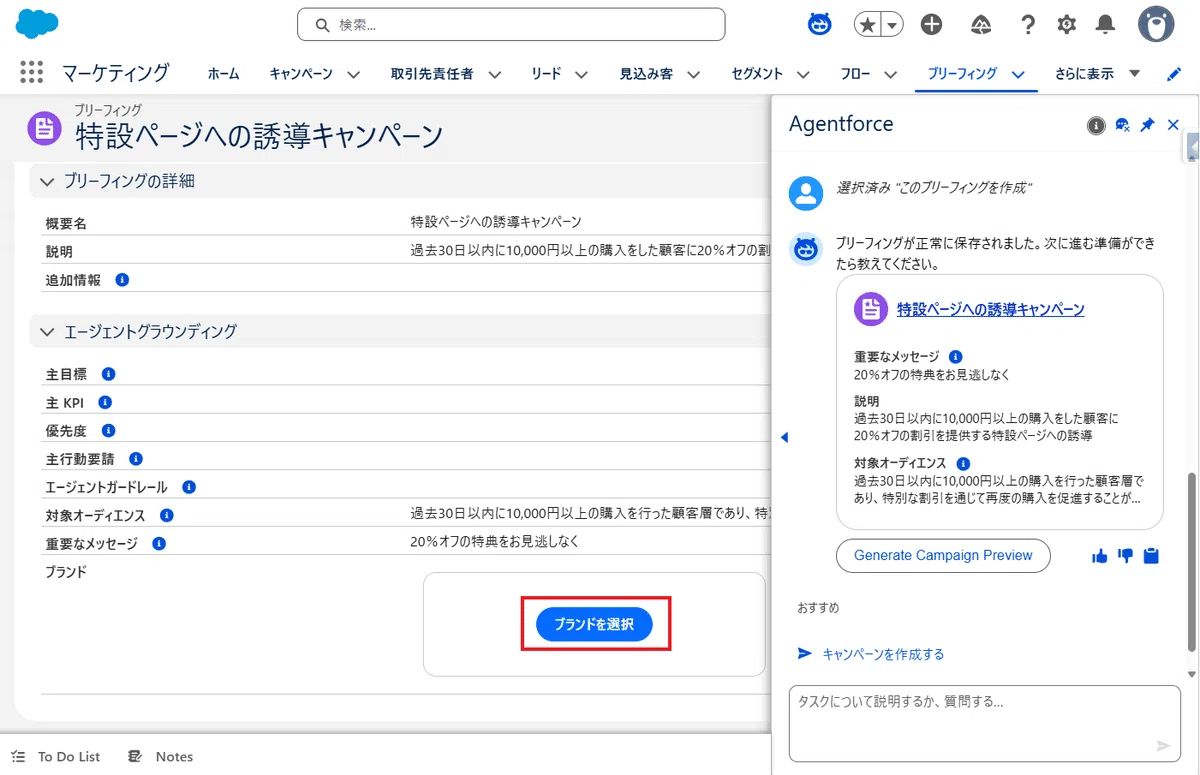1200x775 pixels.
Task: Click the edit navigation pencil icon
Action: [1174, 74]
